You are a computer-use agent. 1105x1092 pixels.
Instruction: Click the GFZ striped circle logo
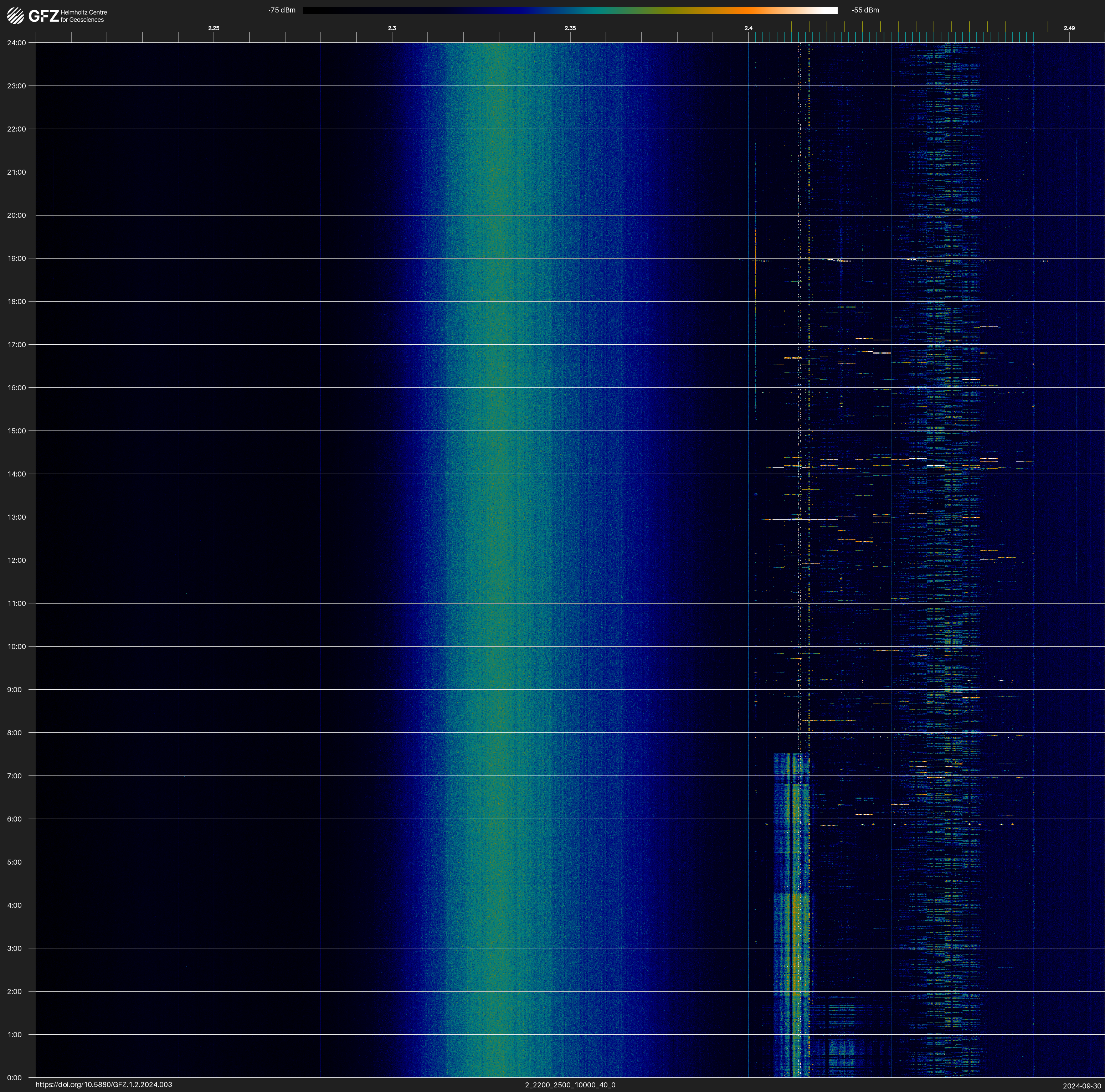(15, 16)
